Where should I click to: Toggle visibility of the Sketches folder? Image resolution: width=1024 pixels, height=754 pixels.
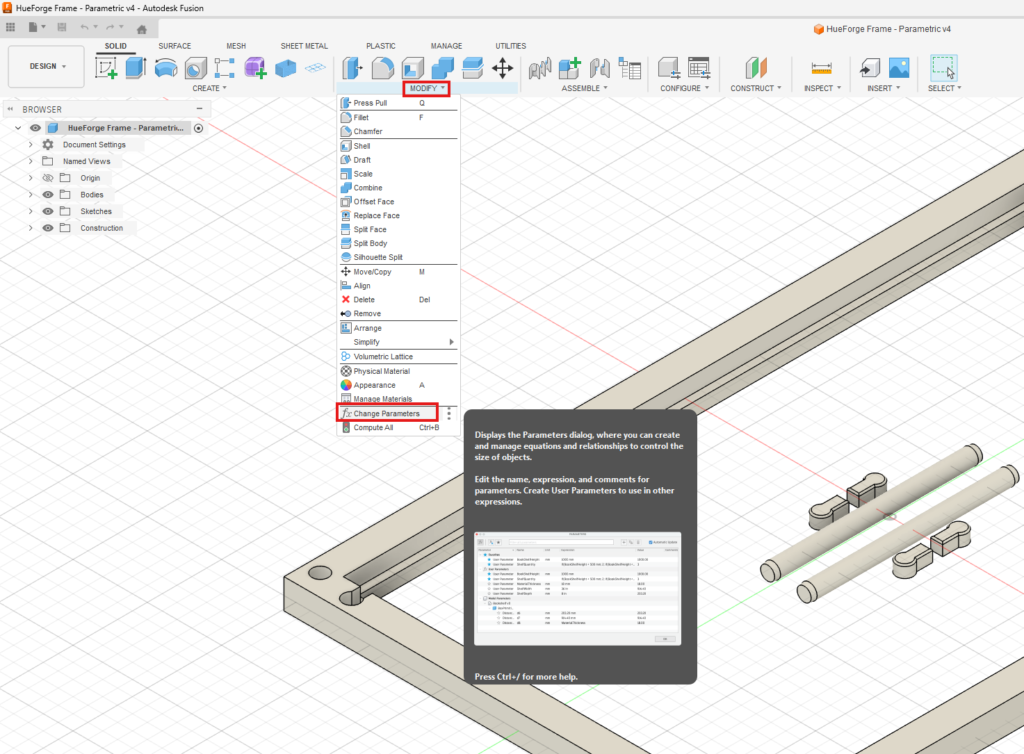(x=48, y=212)
